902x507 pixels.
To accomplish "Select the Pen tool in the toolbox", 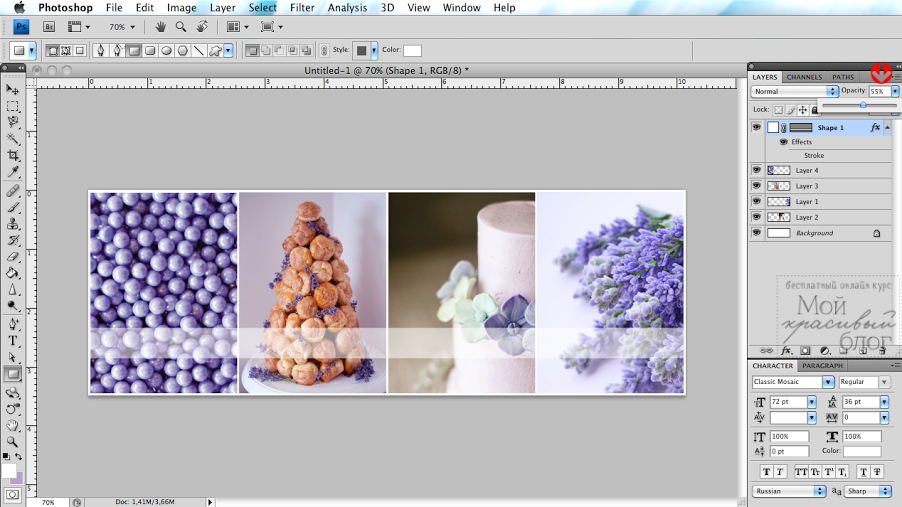I will (12, 325).
